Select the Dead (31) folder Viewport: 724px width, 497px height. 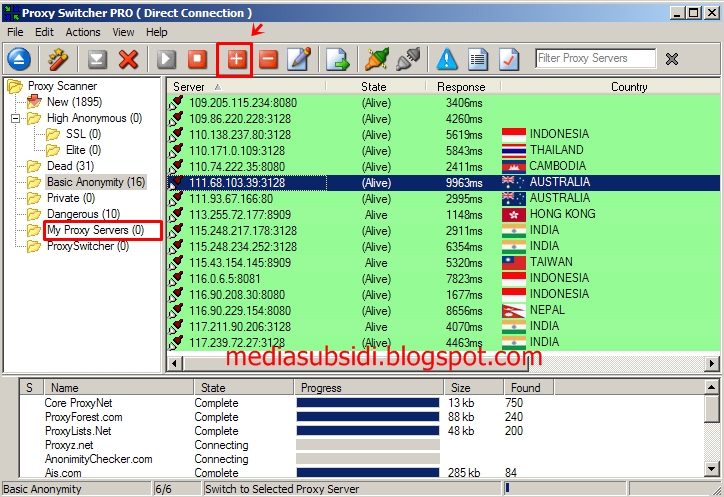[x=70, y=166]
